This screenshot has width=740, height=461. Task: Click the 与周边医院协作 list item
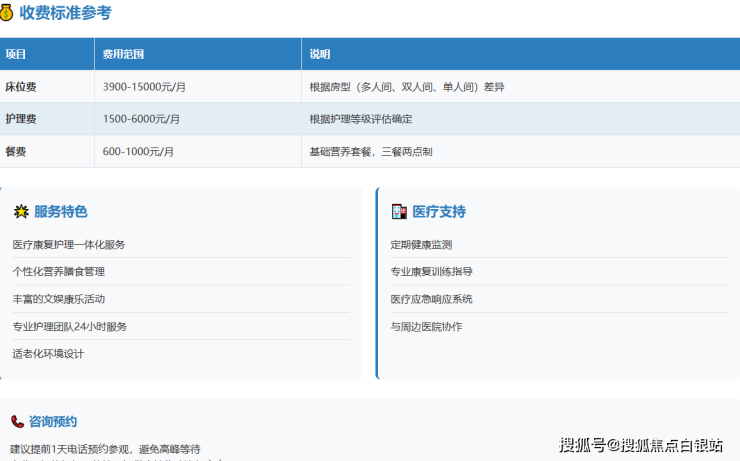[426, 326]
